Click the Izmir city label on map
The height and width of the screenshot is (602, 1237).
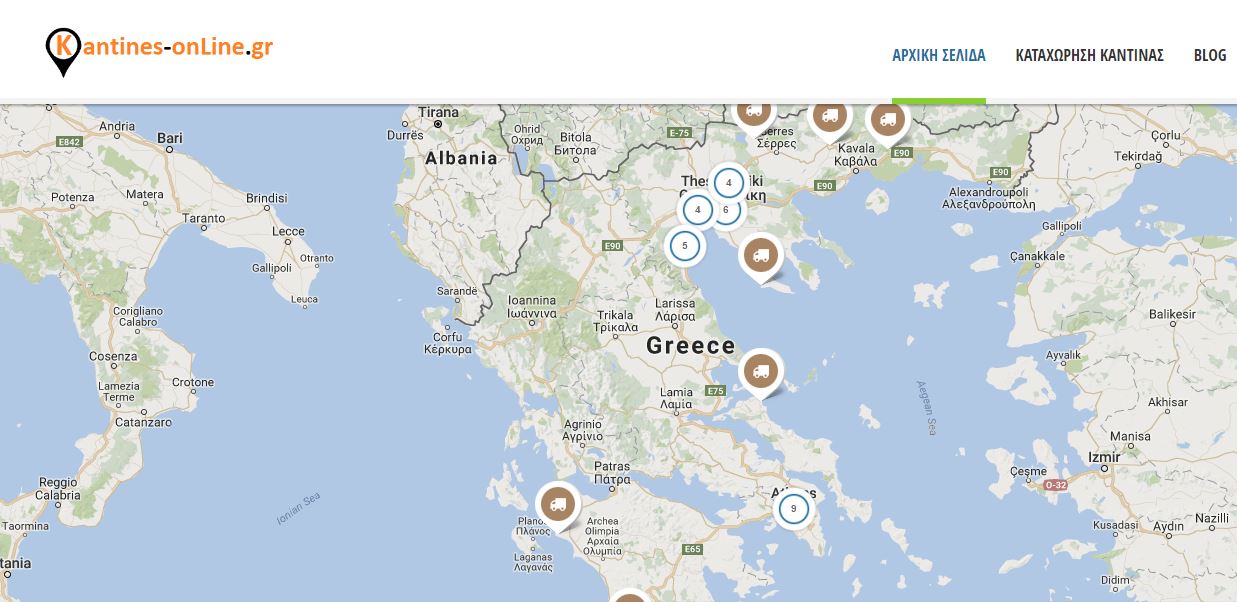click(x=1105, y=457)
